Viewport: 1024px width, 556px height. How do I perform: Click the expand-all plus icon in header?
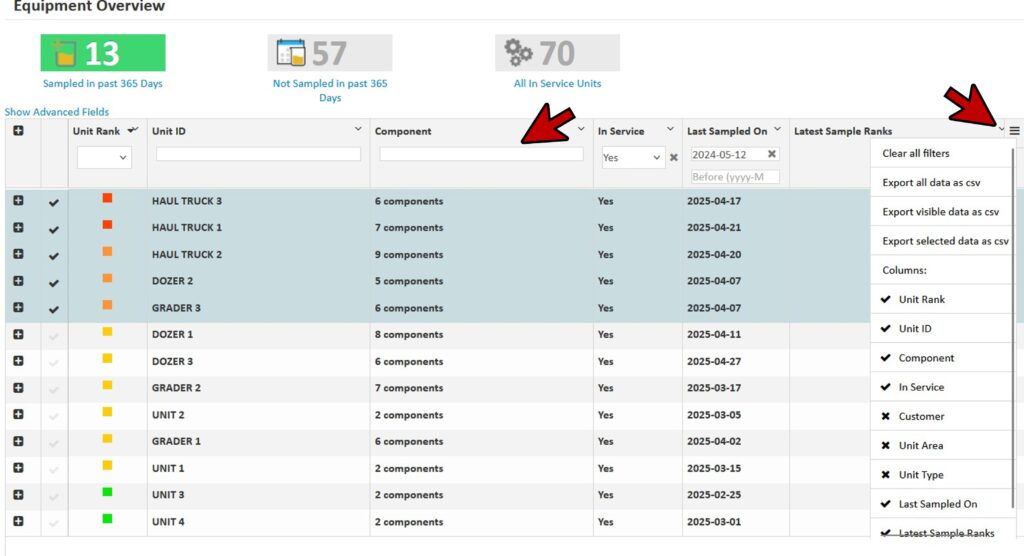click(18, 131)
